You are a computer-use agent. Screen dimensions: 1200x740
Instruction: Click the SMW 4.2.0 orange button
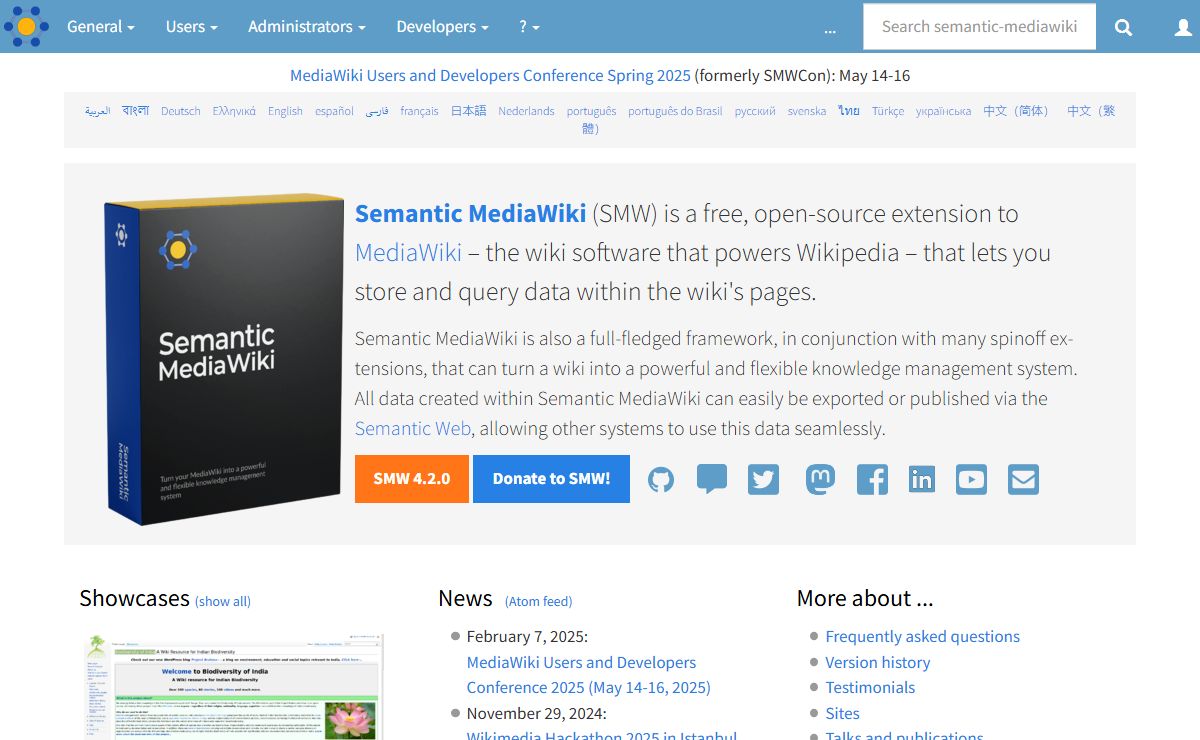pos(412,478)
